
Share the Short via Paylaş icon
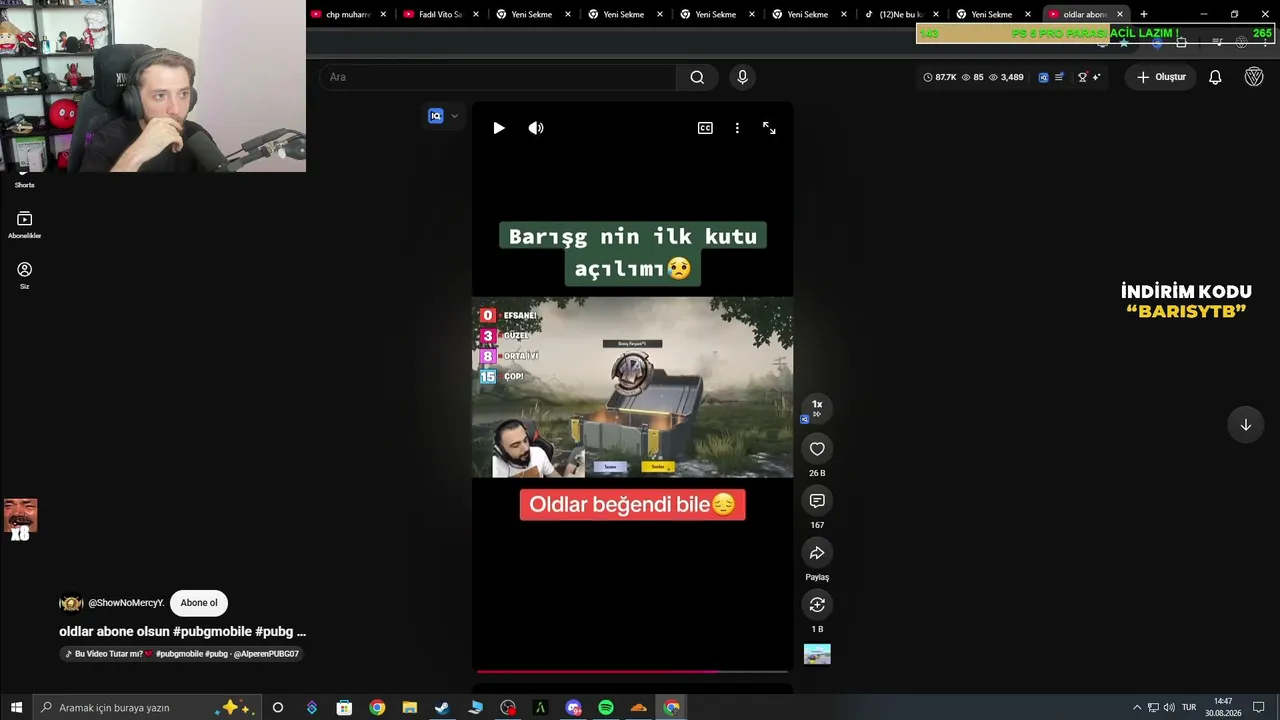[817, 553]
